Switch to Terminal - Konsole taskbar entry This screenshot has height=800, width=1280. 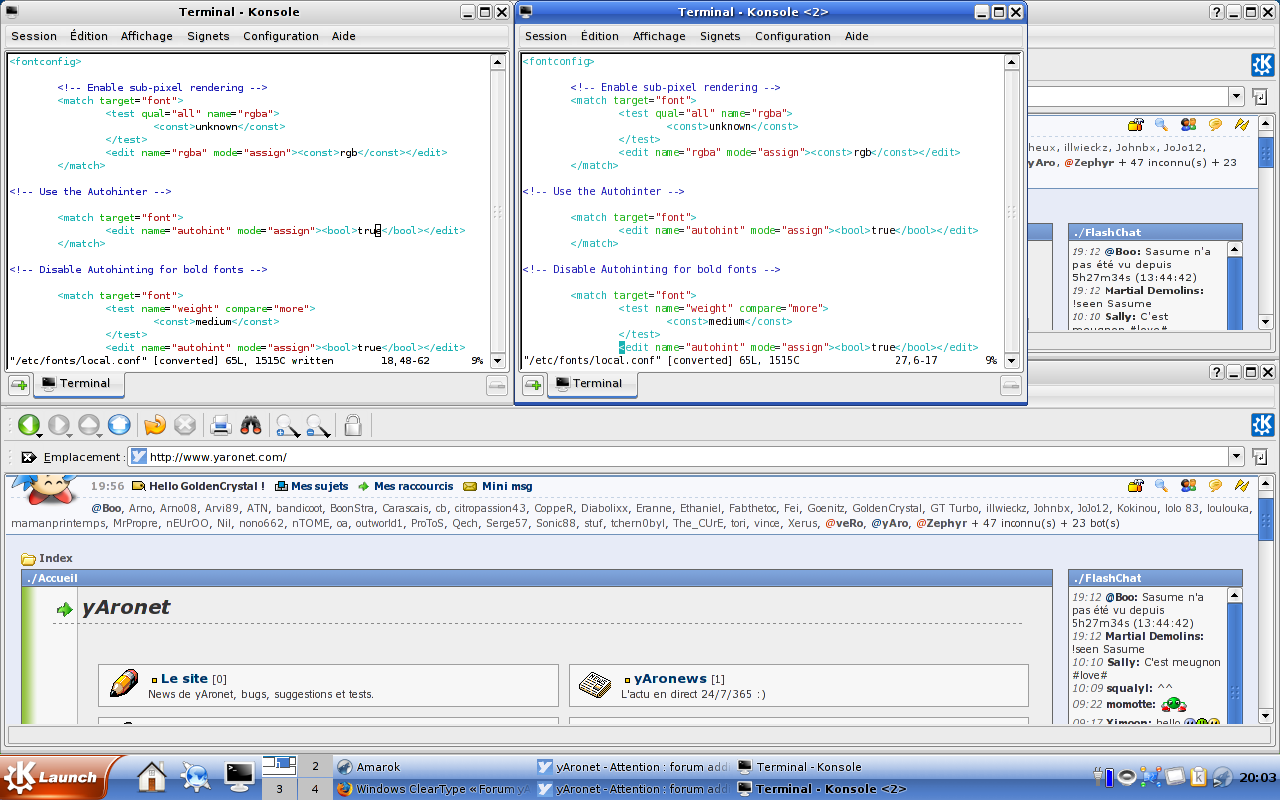[834, 767]
